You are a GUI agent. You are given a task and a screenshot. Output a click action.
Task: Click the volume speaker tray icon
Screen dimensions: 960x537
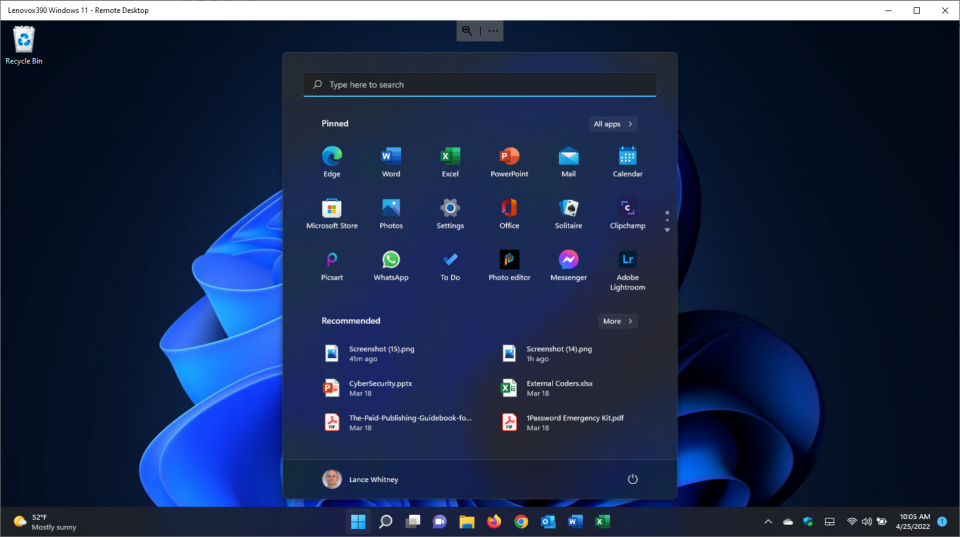click(866, 522)
